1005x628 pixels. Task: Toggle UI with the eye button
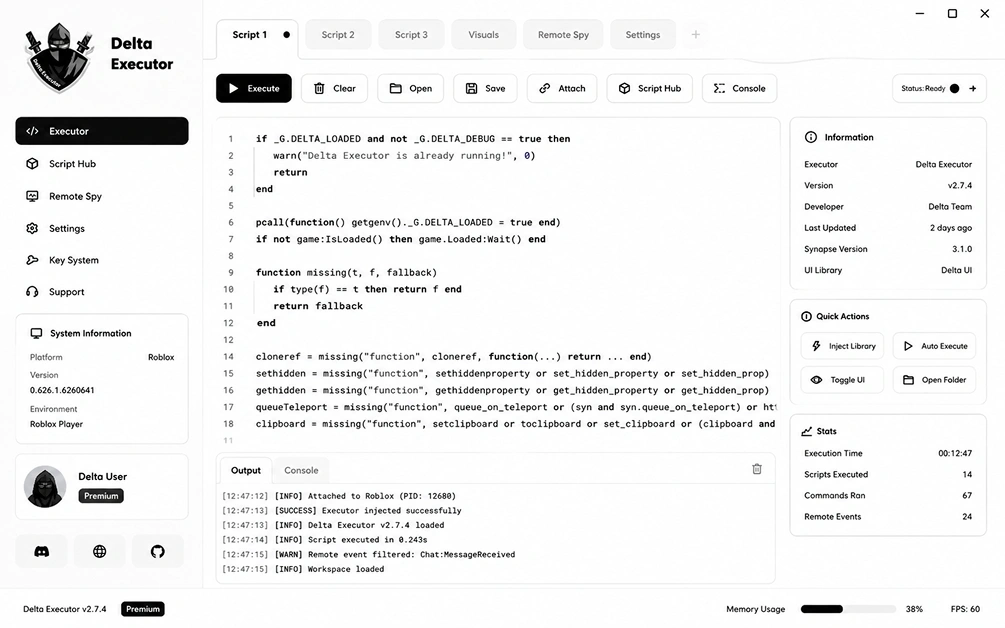842,380
